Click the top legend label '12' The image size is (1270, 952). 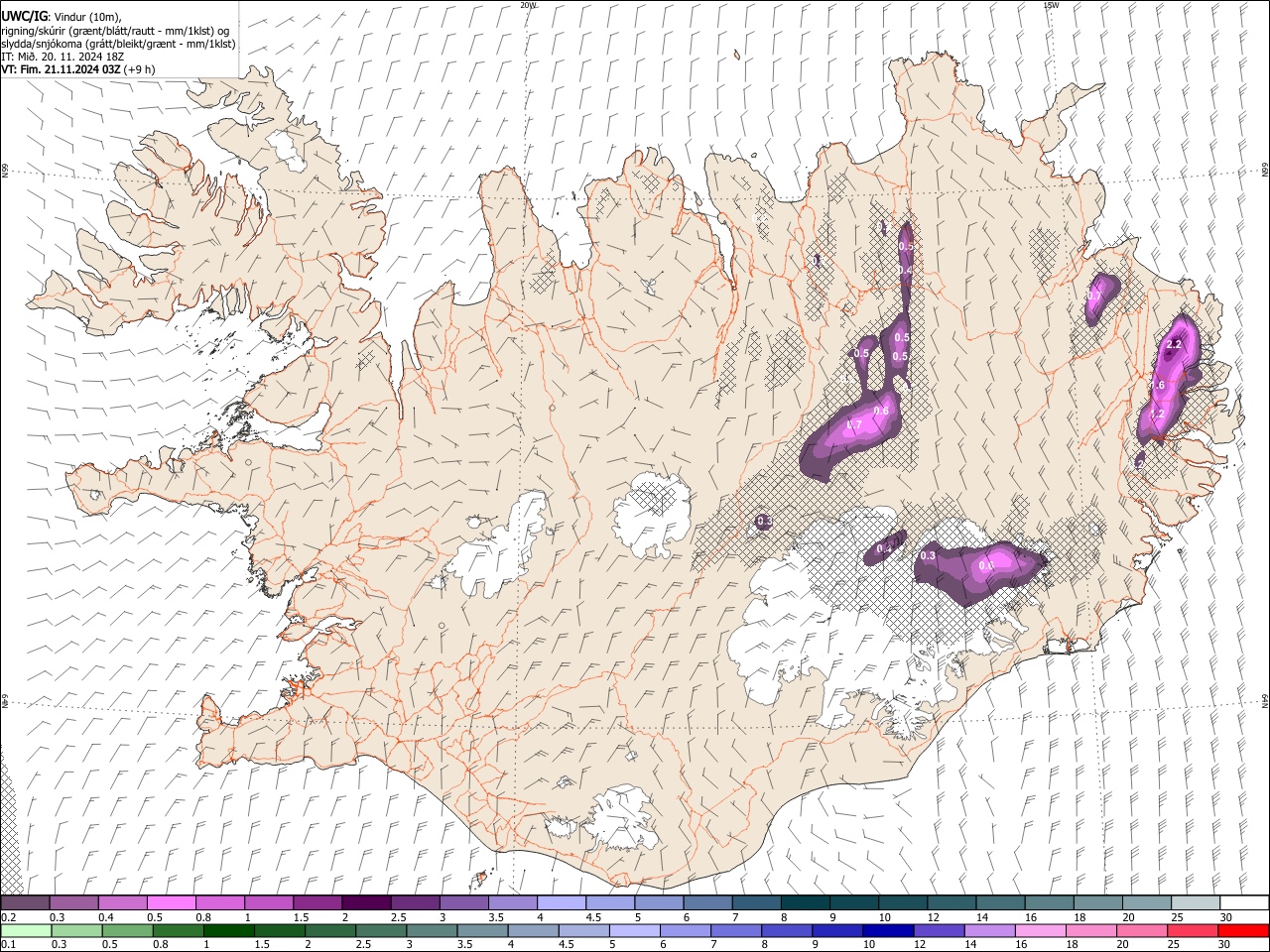pos(933,917)
